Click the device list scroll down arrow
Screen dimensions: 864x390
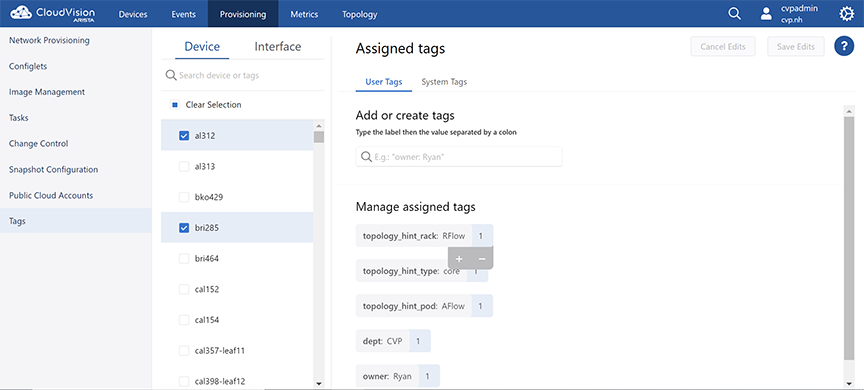(x=318, y=383)
